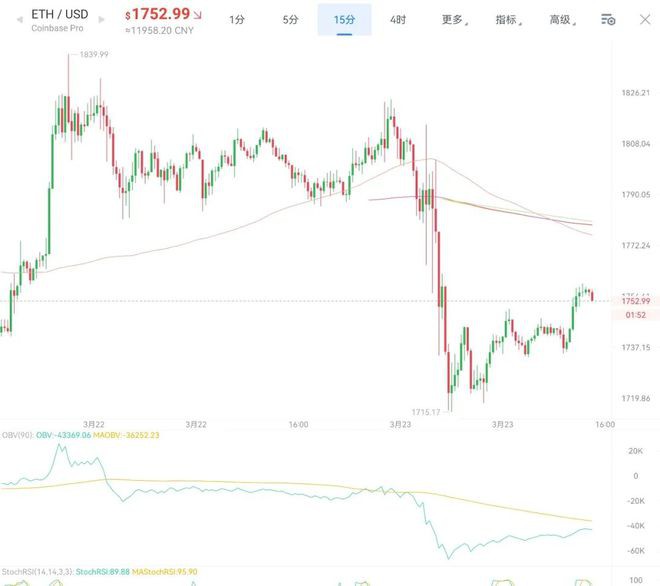Click the red price down arrow

pyautogui.click(x=195, y=15)
